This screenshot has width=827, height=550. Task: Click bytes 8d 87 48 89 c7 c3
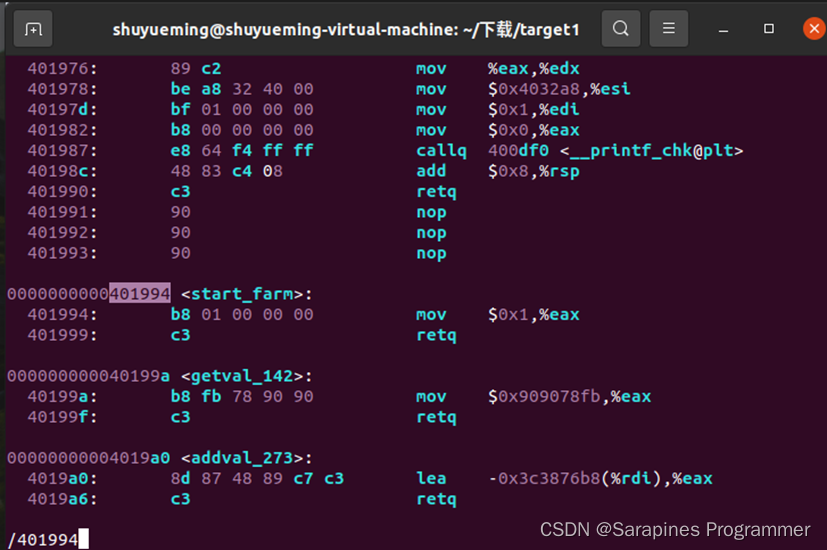(257, 478)
